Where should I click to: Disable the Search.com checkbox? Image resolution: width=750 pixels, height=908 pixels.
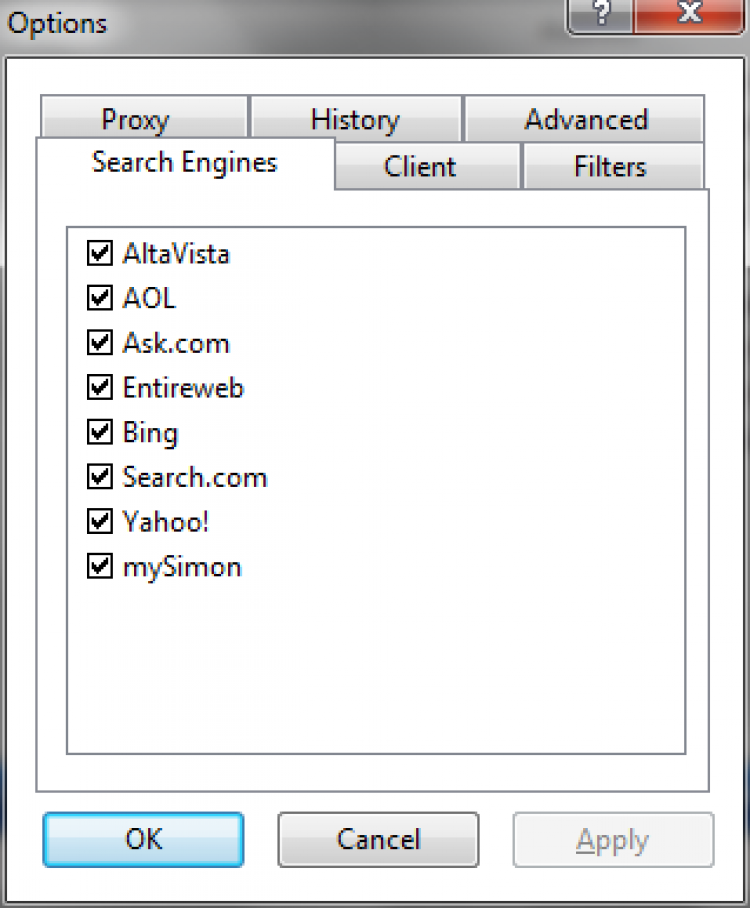point(100,478)
